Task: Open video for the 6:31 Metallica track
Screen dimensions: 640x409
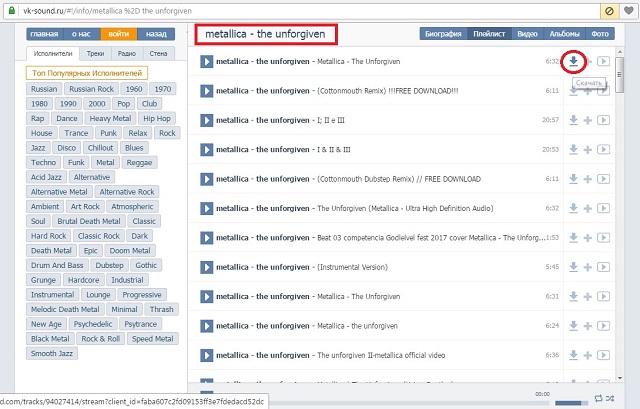Action: point(603,296)
